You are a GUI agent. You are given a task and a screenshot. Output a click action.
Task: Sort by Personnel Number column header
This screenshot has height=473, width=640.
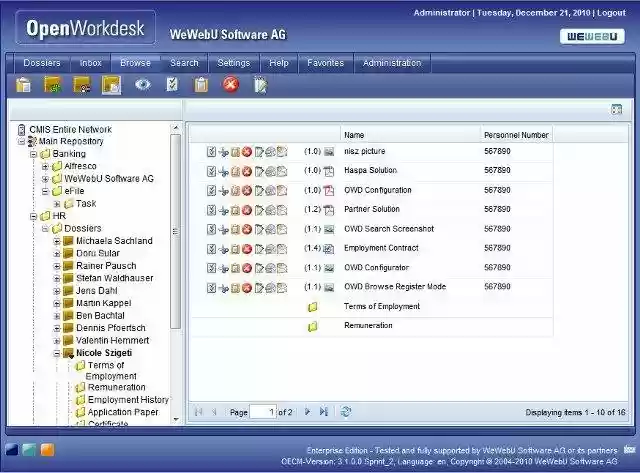pos(516,135)
